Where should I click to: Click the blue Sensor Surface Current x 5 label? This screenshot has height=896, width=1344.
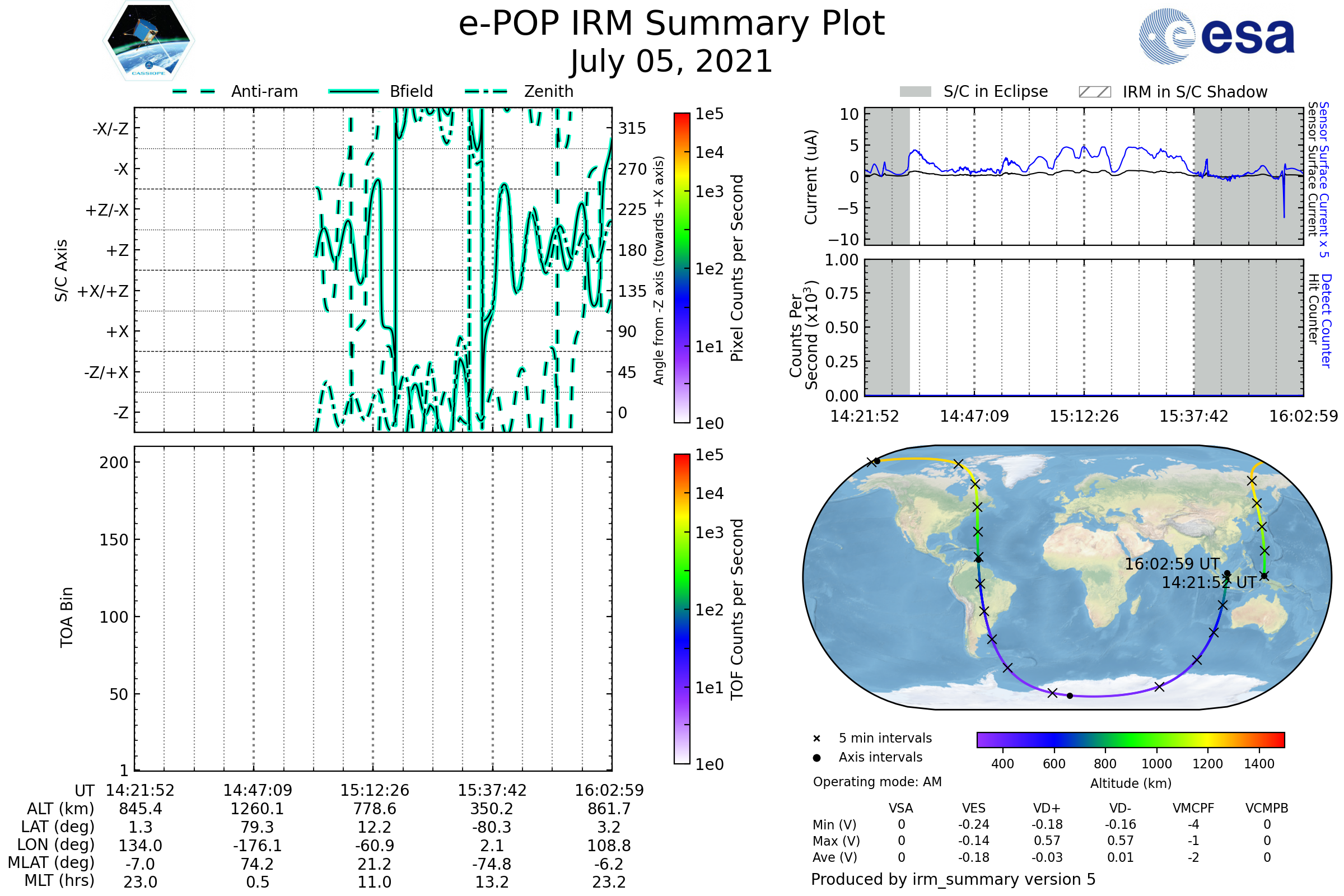1324,179
